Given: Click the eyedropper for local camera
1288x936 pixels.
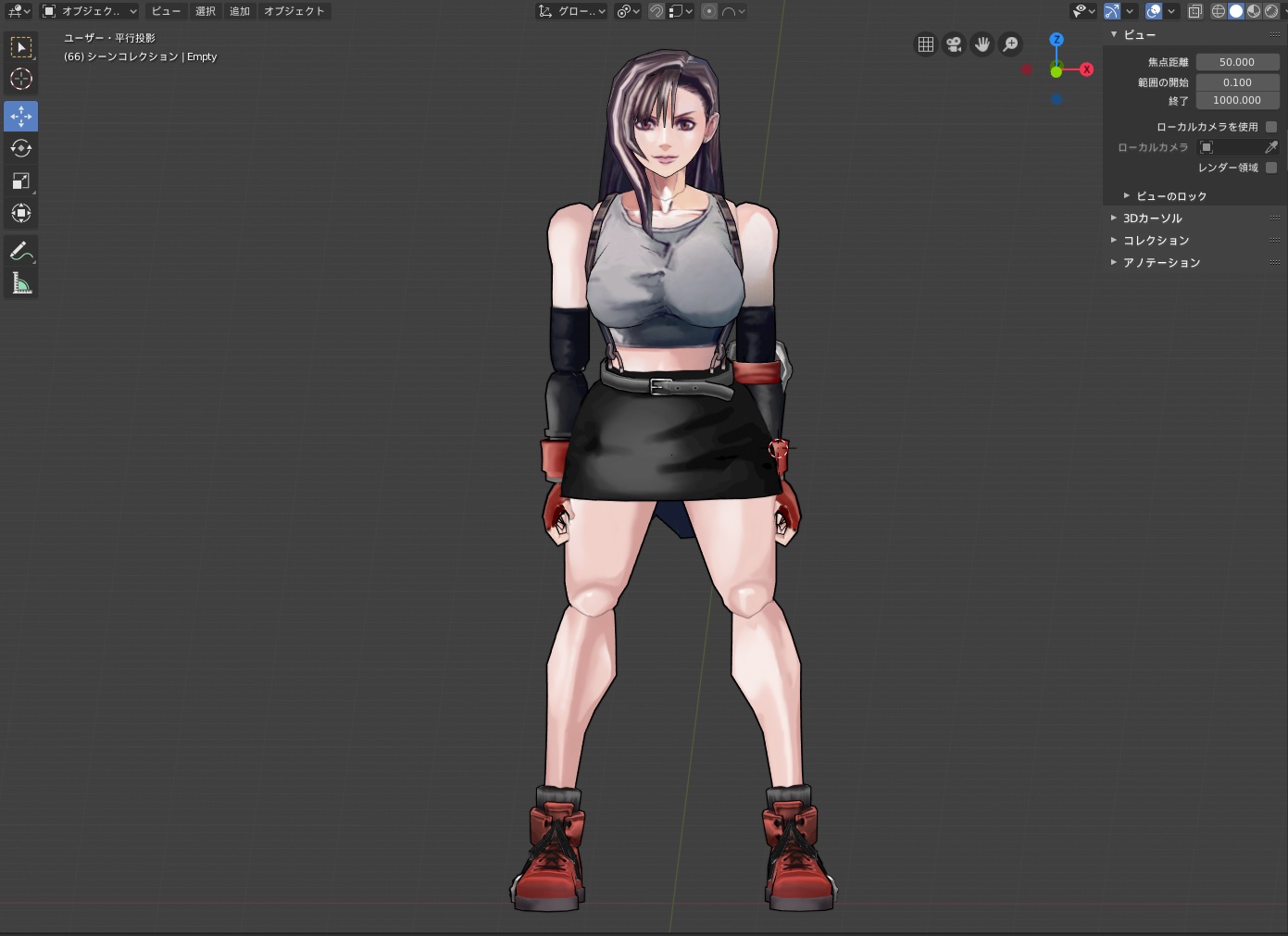Looking at the screenshot, I should 1271,147.
